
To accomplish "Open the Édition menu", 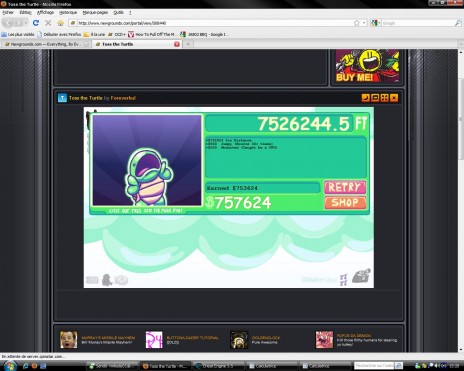I will pos(25,12).
